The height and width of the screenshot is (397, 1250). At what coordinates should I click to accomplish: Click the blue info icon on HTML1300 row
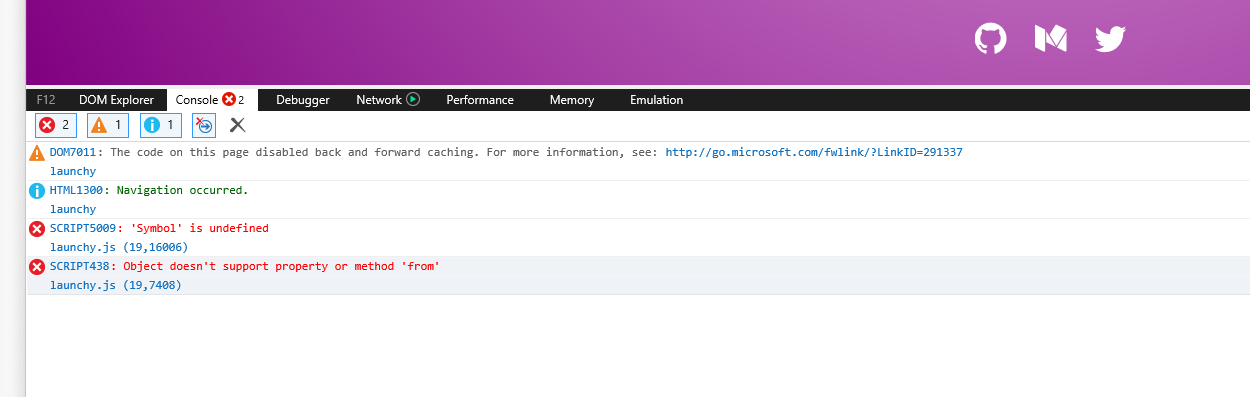(x=37, y=190)
